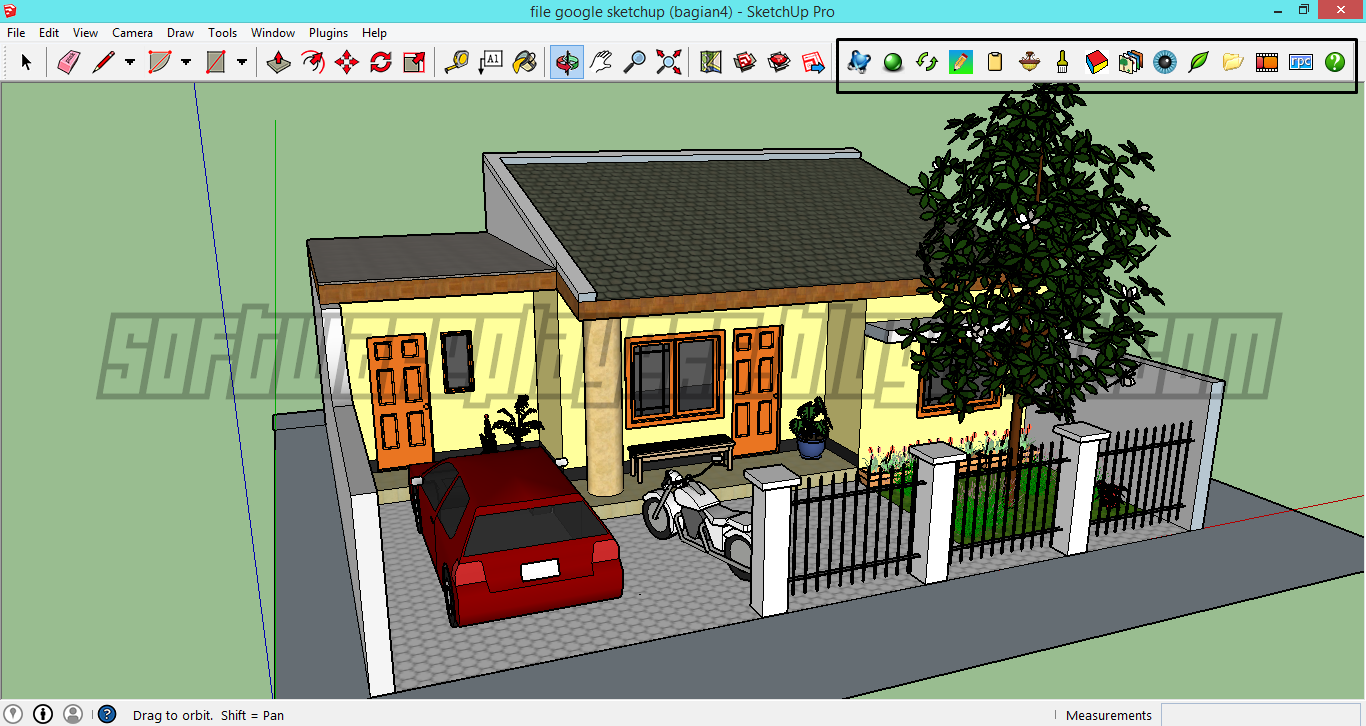The image size is (1366, 726).
Task: Open the Tools menu
Action: (x=223, y=33)
